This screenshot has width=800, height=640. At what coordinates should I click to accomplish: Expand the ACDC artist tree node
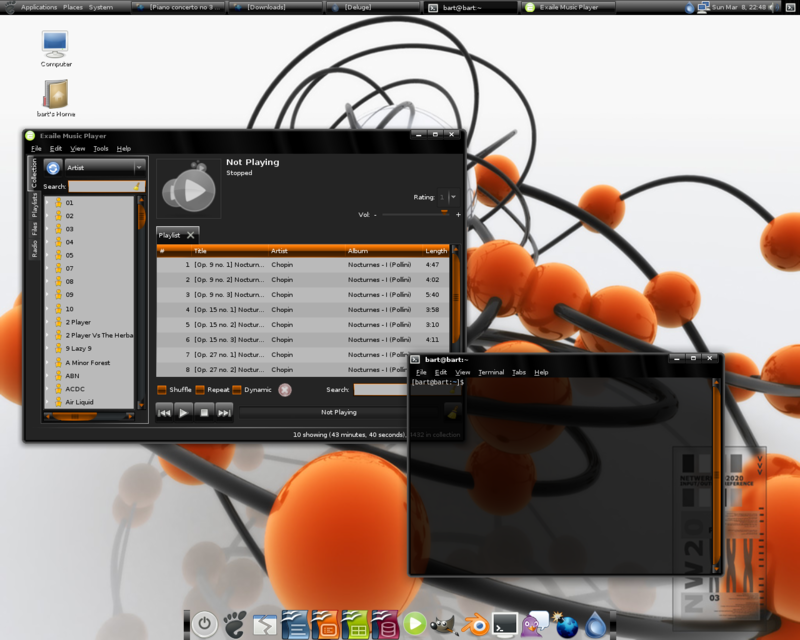pos(47,389)
